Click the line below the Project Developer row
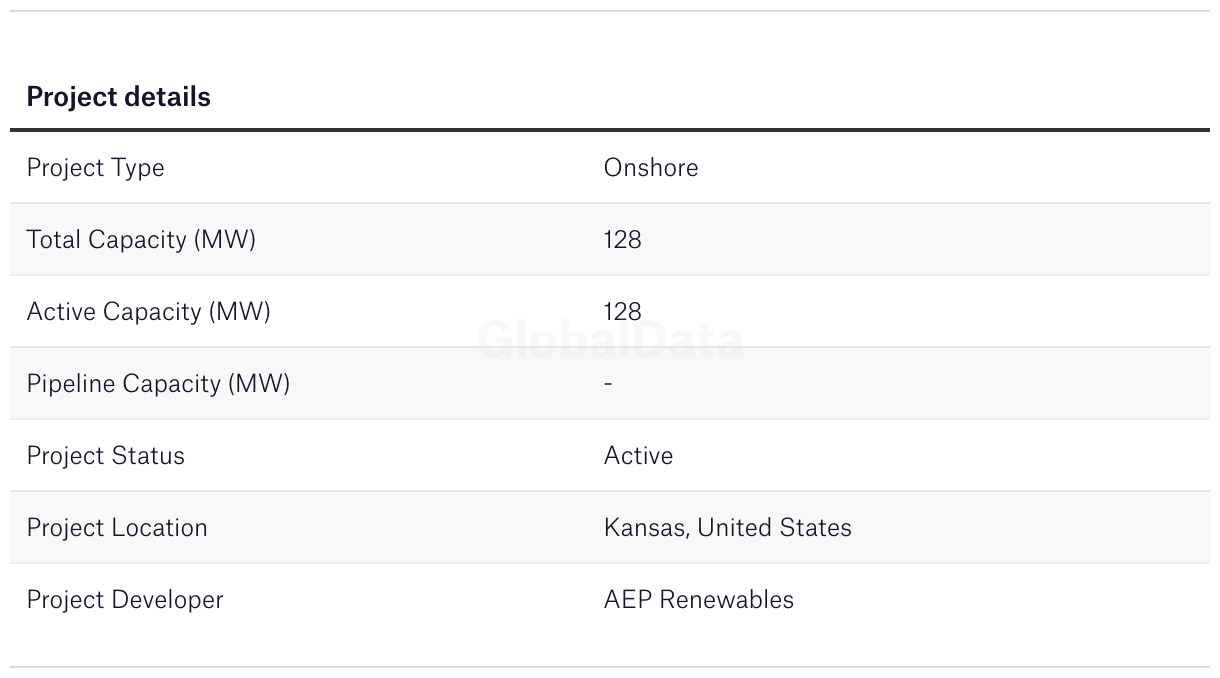The width and height of the screenshot is (1220, 678). (x=610, y=667)
